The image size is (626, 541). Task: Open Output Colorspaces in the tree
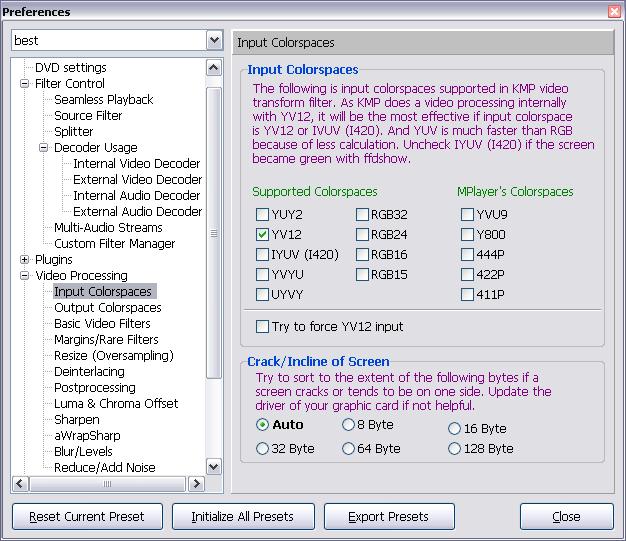(107, 308)
